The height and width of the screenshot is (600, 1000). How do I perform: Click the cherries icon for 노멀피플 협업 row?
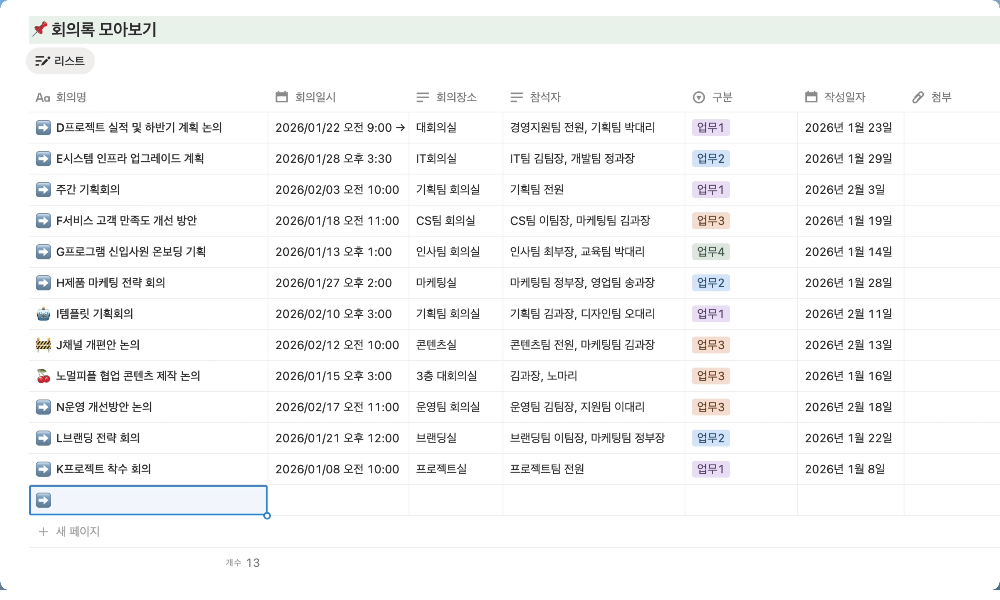[x=43, y=376]
